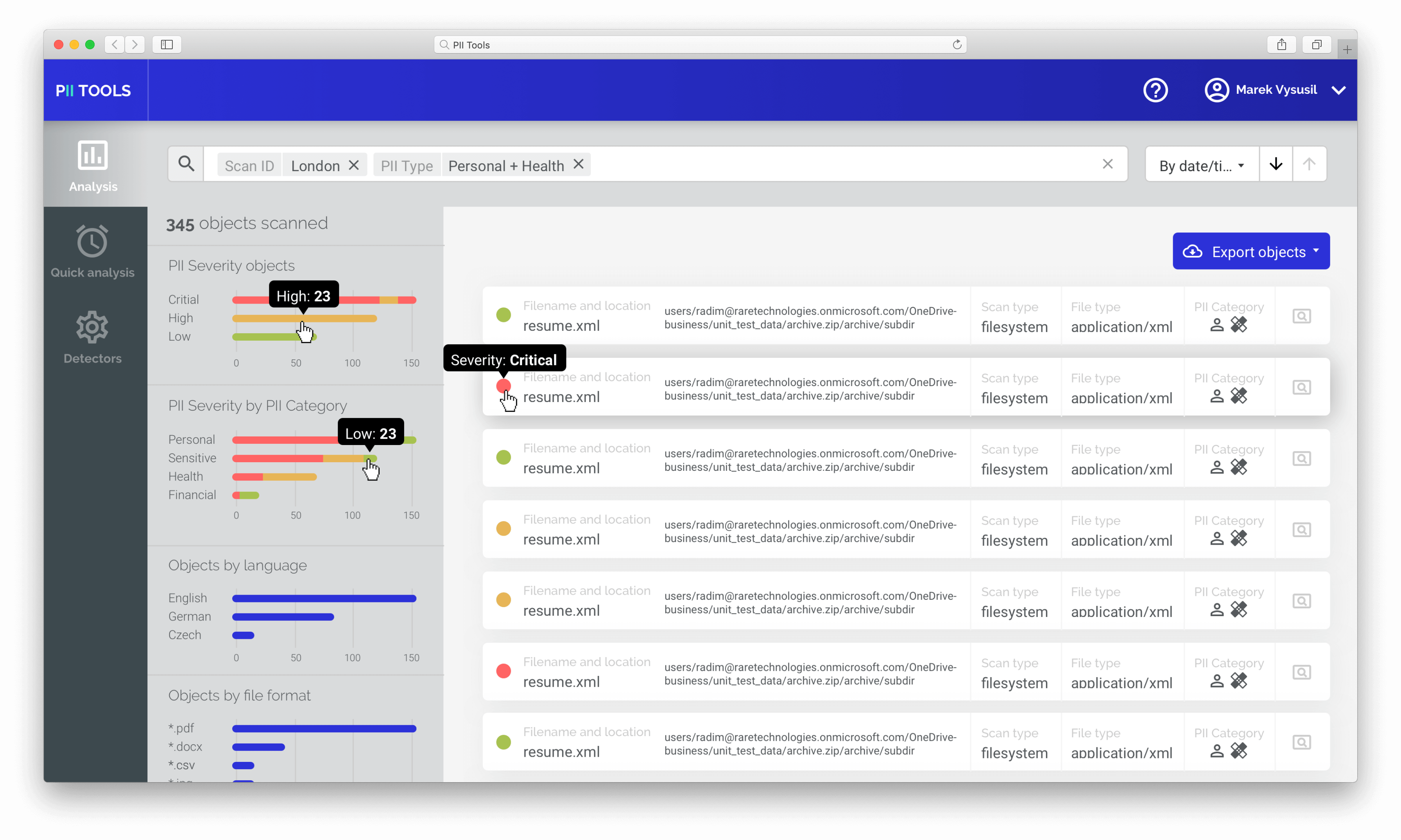This screenshot has height=840, width=1401.
Task: Click the user avatar icon
Action: pyautogui.click(x=1217, y=90)
